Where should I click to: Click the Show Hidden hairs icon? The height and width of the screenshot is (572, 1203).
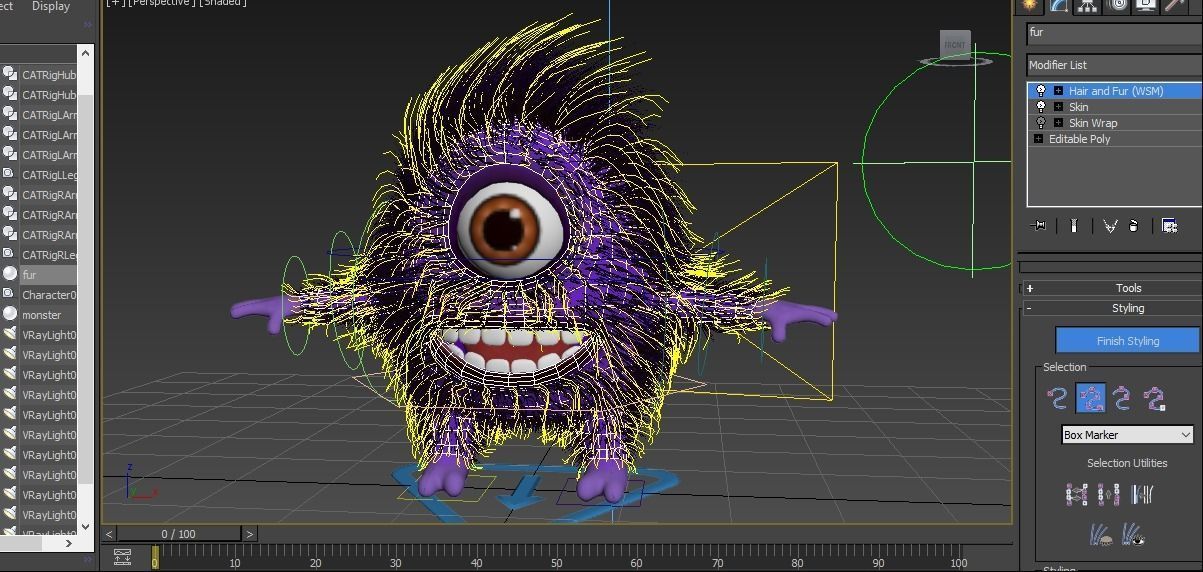pos(1133,535)
